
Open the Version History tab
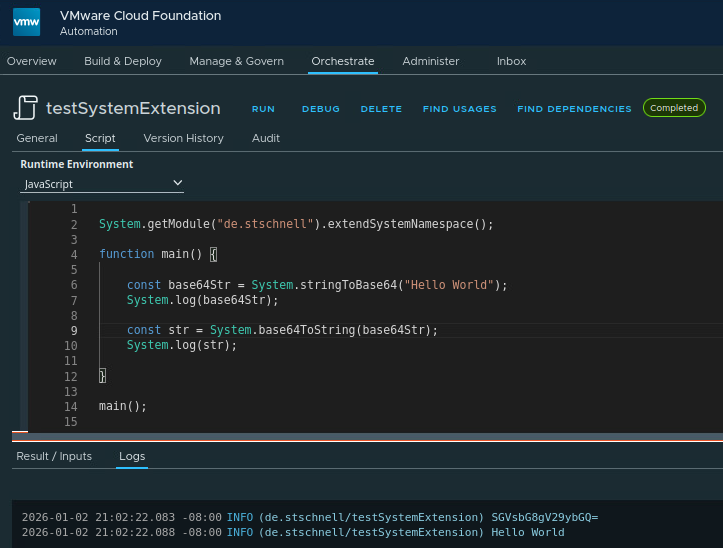pyautogui.click(x=184, y=138)
